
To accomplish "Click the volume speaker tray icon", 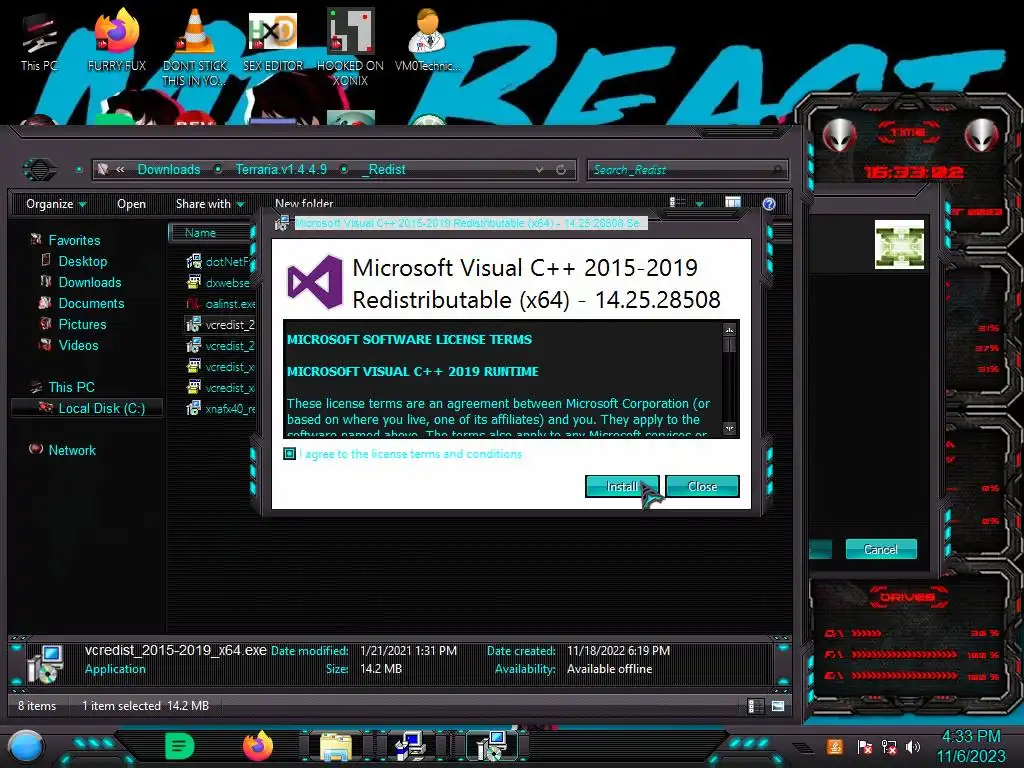I will point(913,746).
